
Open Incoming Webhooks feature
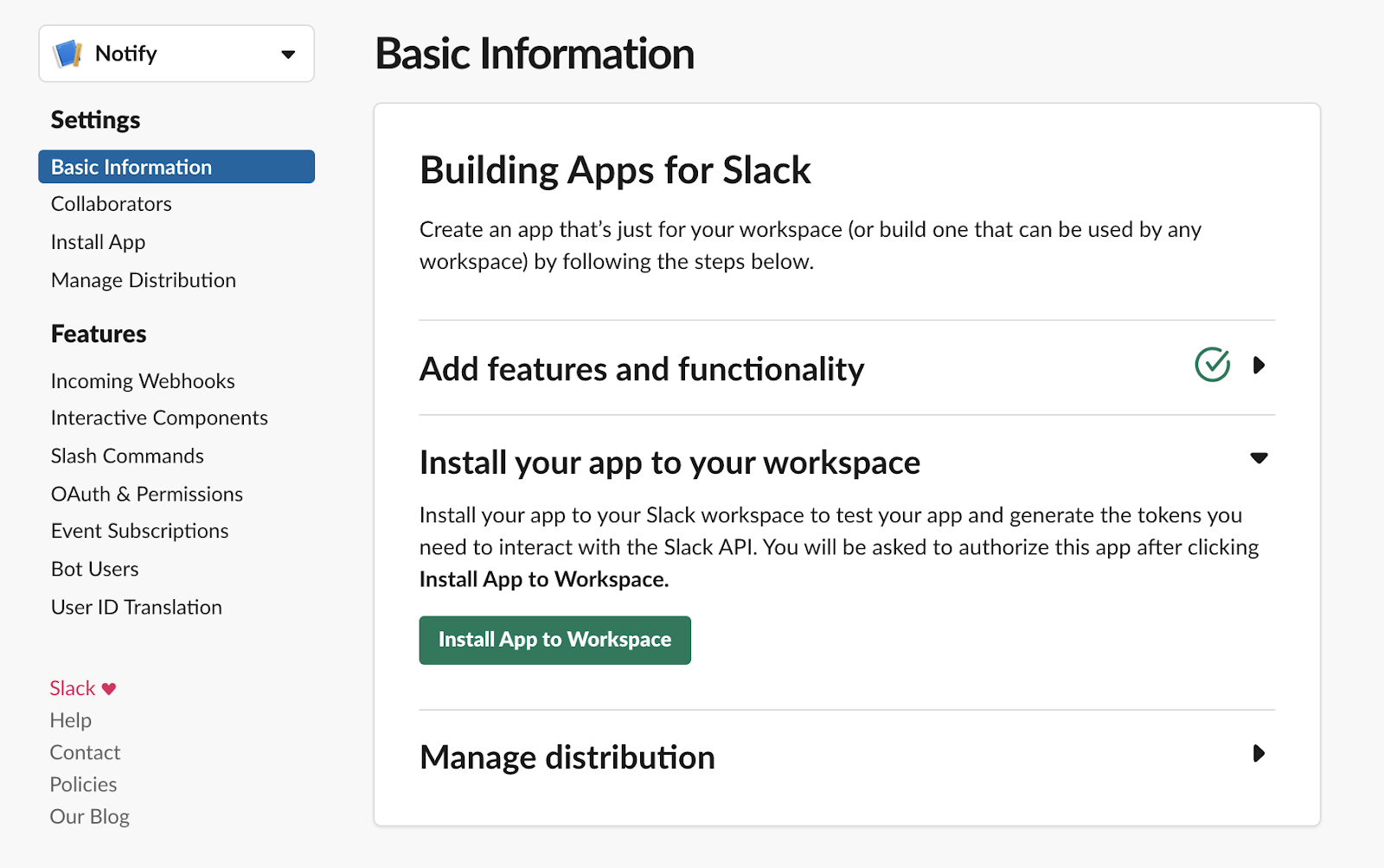[x=143, y=381]
